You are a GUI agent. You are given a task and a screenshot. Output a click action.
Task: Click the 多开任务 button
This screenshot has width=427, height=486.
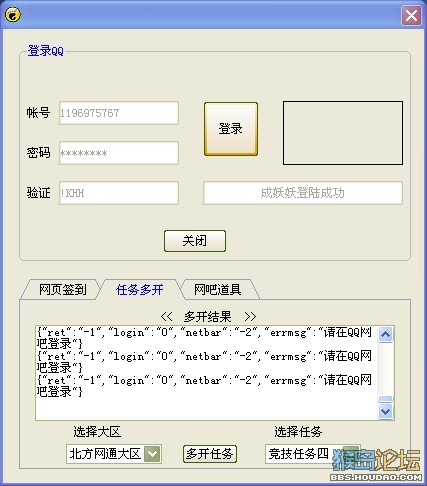[210, 454]
